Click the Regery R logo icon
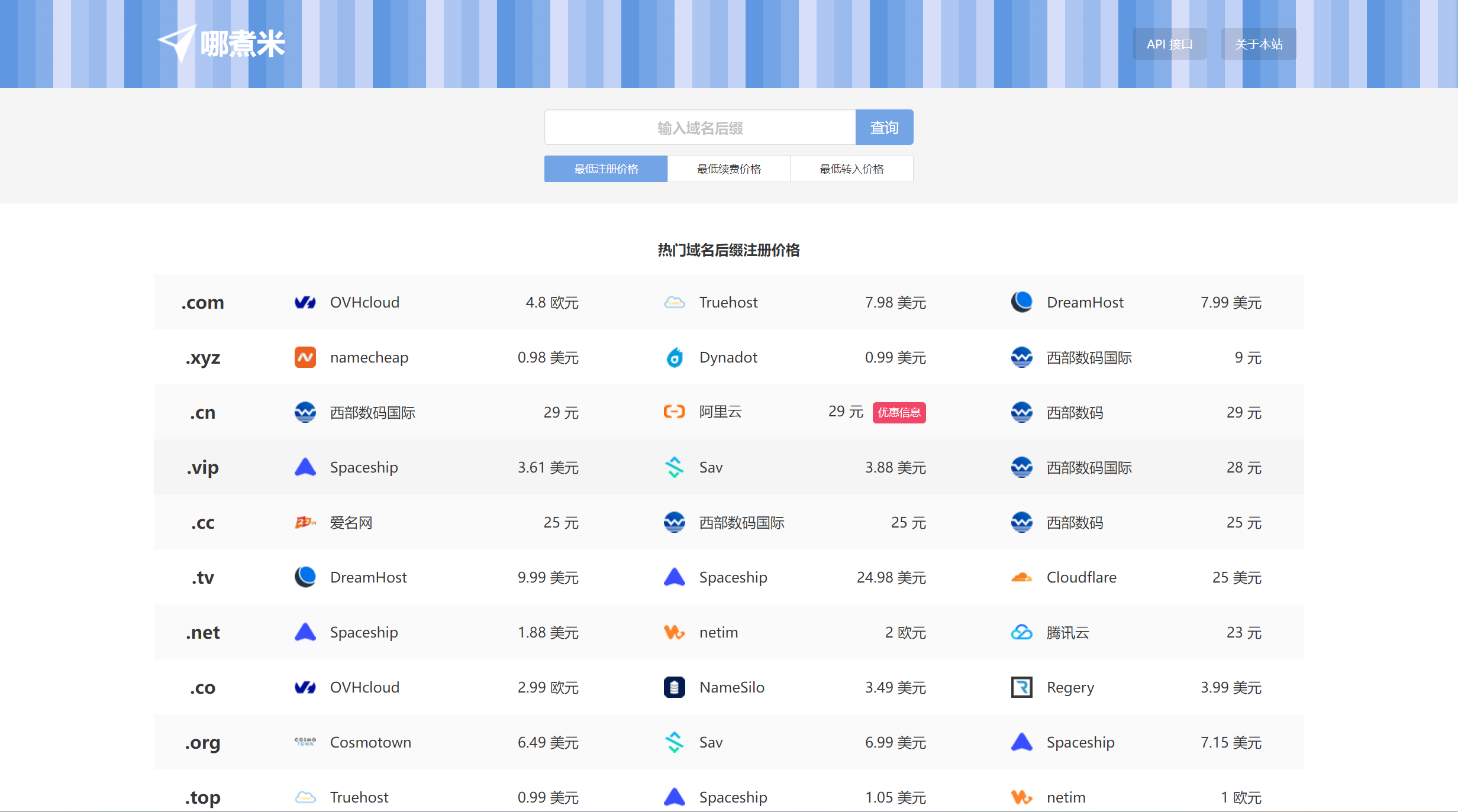Screen dimensions: 1458x812 [1021, 687]
